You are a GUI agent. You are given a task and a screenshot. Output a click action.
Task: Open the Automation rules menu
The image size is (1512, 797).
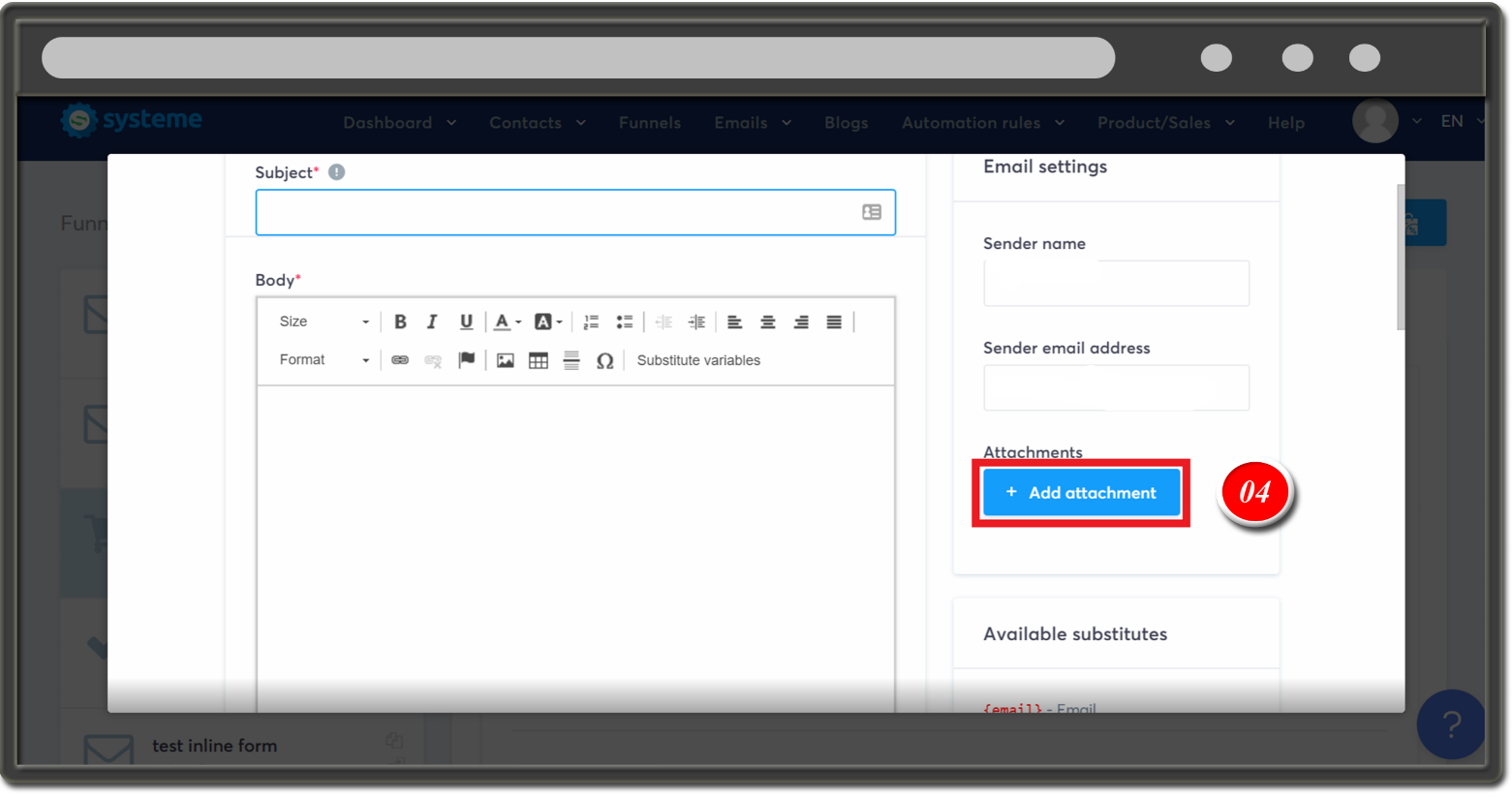(x=983, y=123)
